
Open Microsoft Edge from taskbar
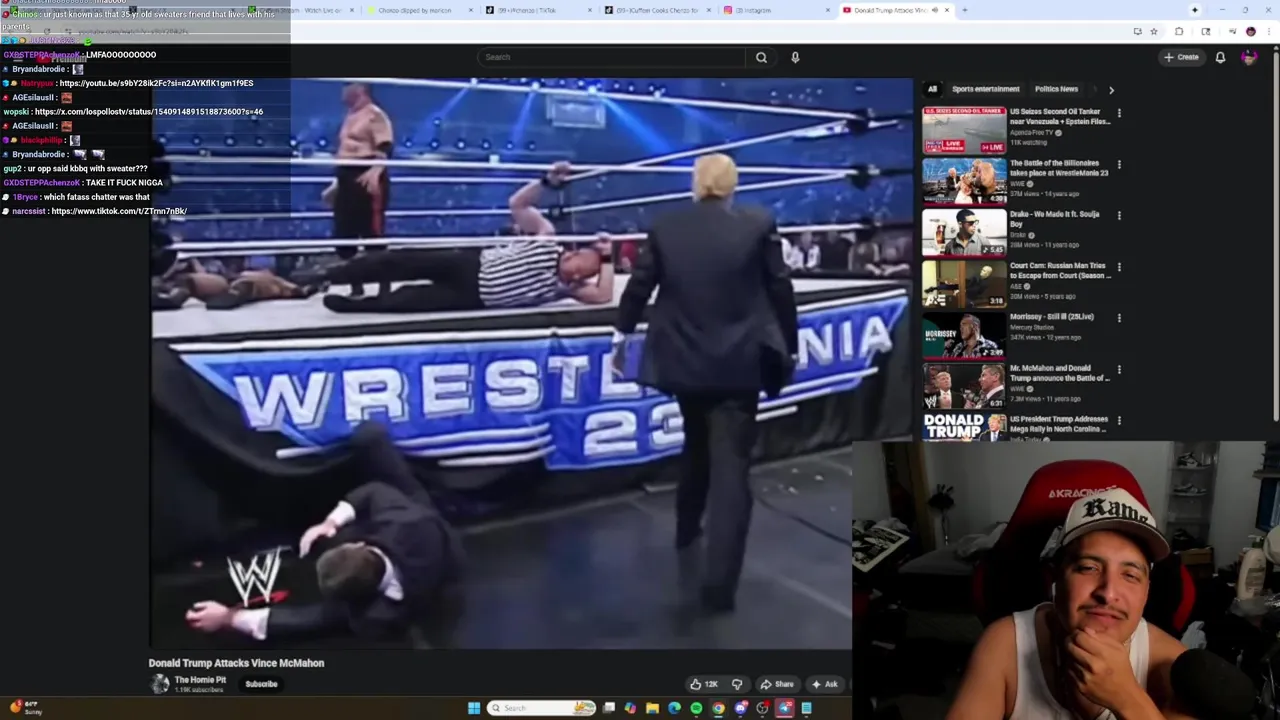[674, 708]
